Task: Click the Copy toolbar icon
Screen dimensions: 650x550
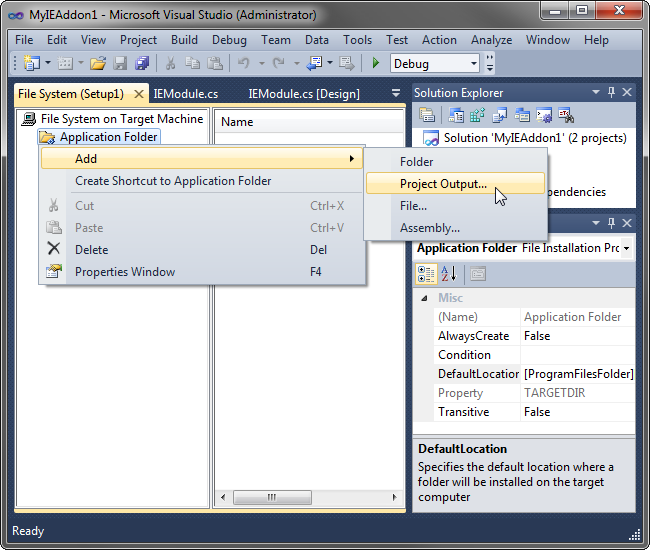Action: pyautogui.click(x=192, y=63)
